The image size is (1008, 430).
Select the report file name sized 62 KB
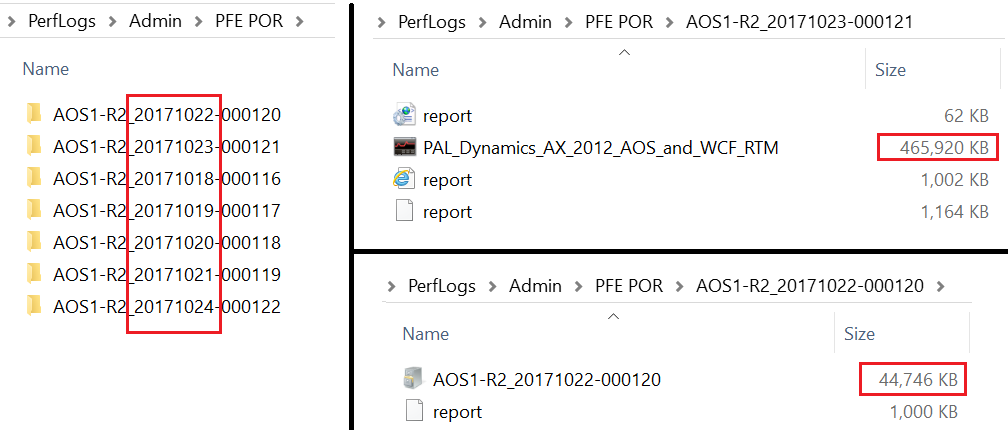[447, 116]
